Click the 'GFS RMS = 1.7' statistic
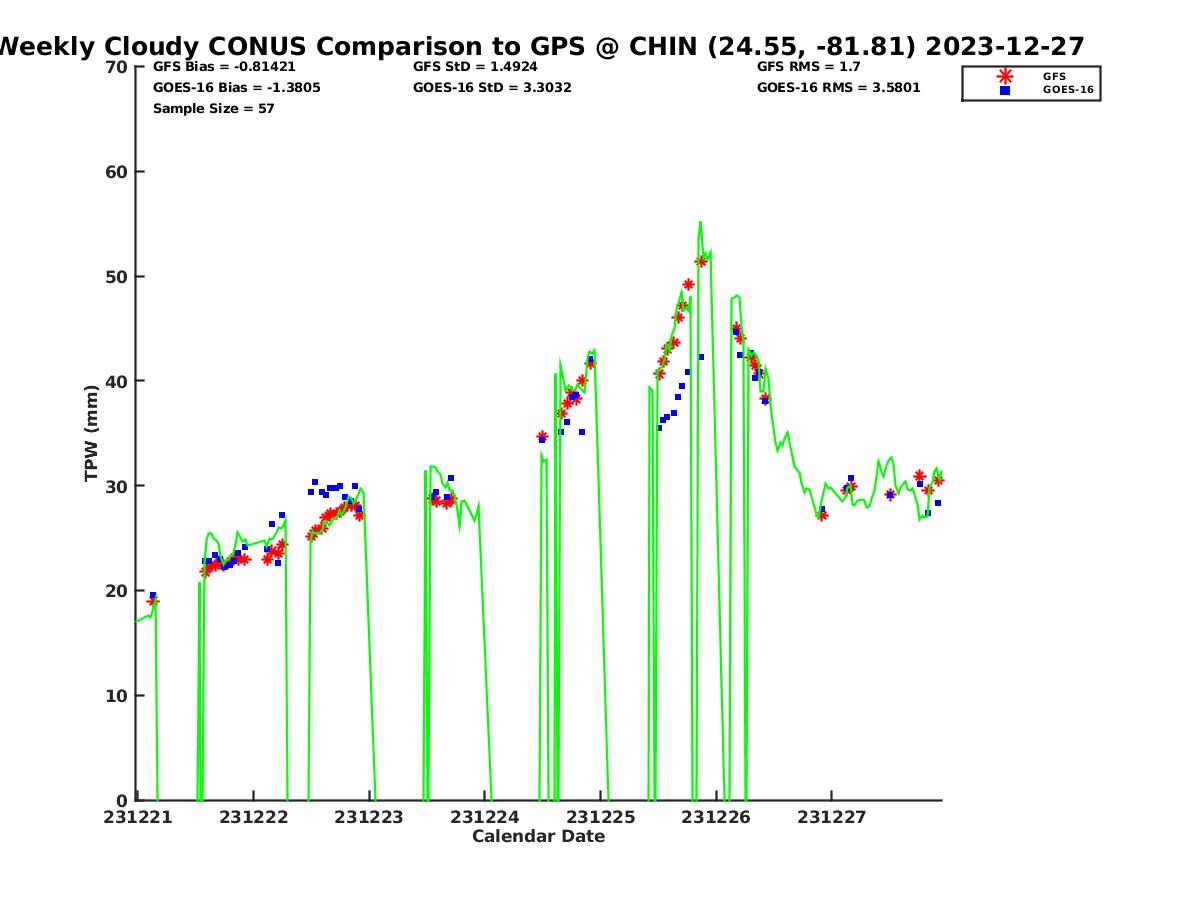This screenshot has height=900, width=1200. click(808, 67)
